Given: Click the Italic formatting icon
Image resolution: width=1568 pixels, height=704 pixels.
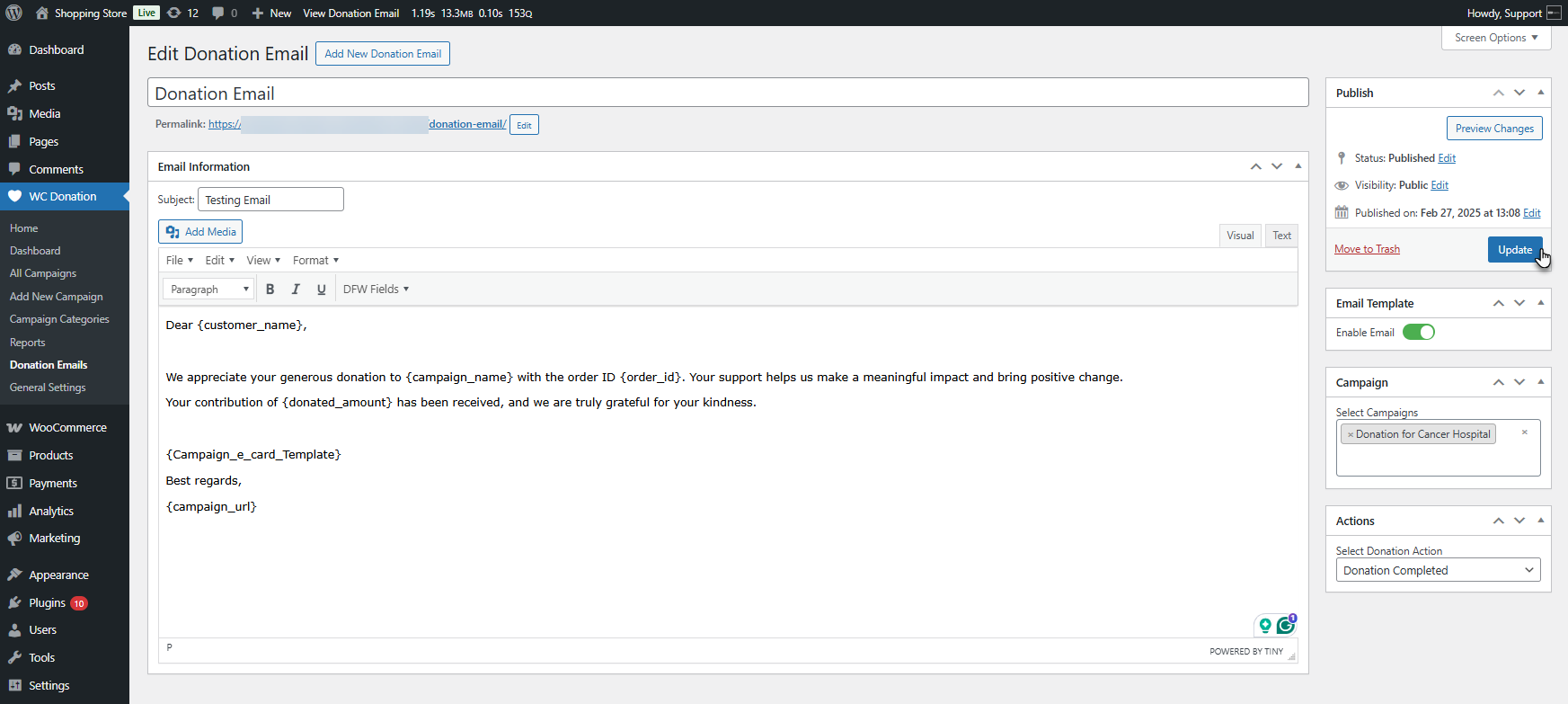Looking at the screenshot, I should click(x=296, y=290).
